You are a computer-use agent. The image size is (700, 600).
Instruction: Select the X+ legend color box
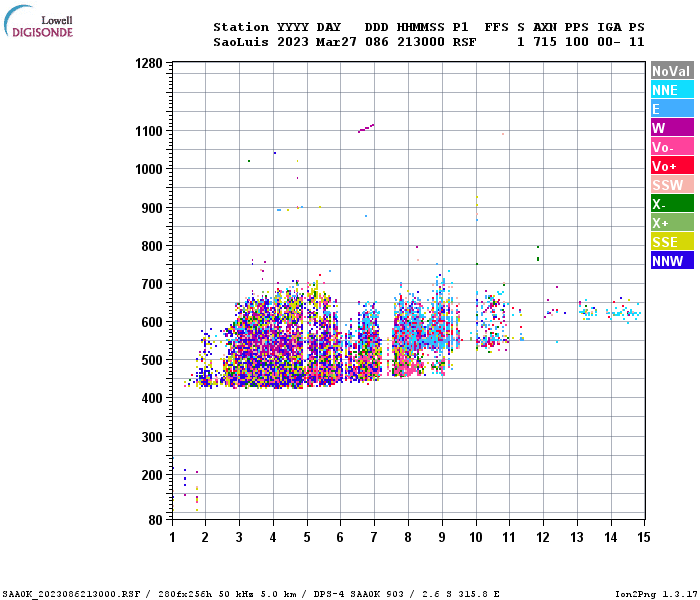672,223
